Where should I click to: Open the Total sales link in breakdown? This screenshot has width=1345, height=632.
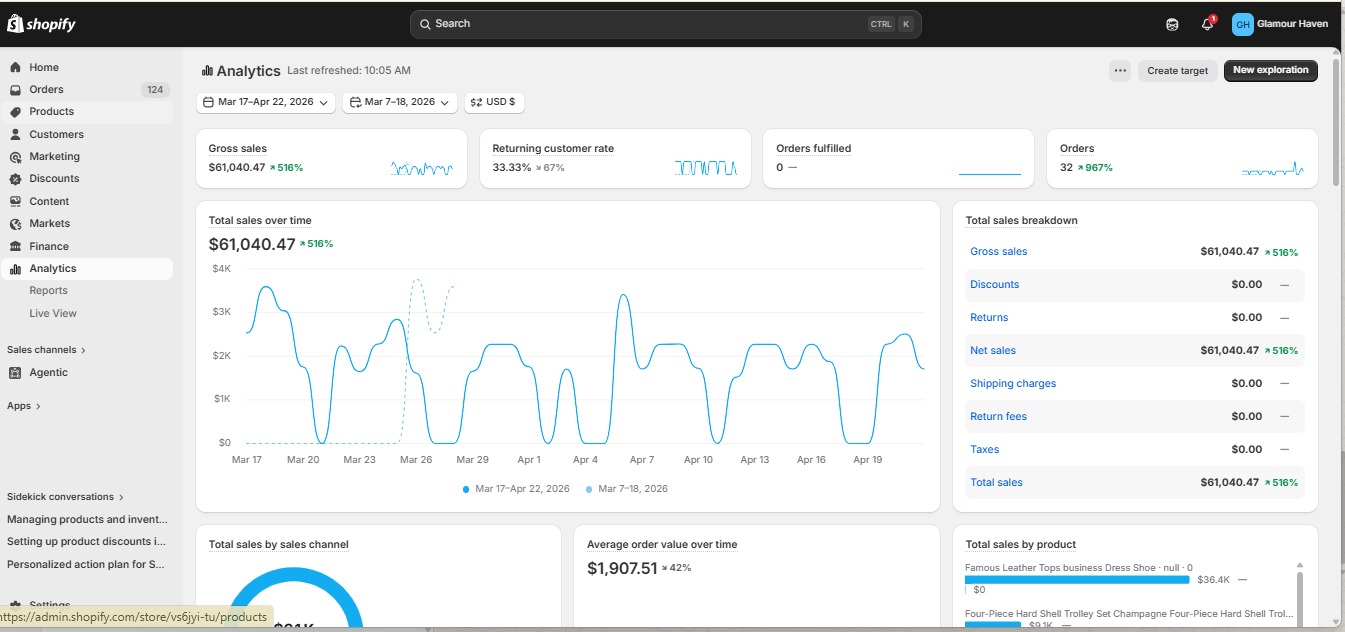point(996,483)
